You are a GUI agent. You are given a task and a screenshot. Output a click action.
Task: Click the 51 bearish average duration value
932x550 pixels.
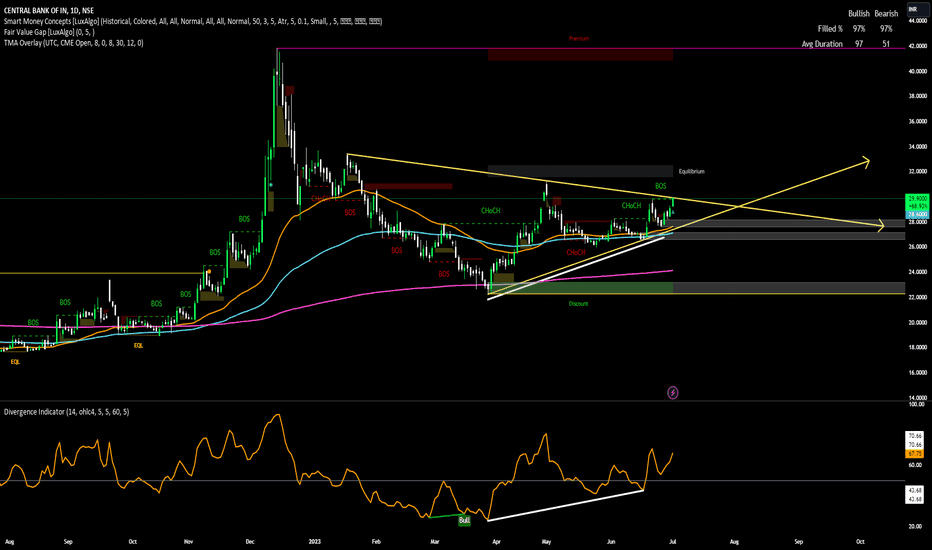(x=886, y=44)
